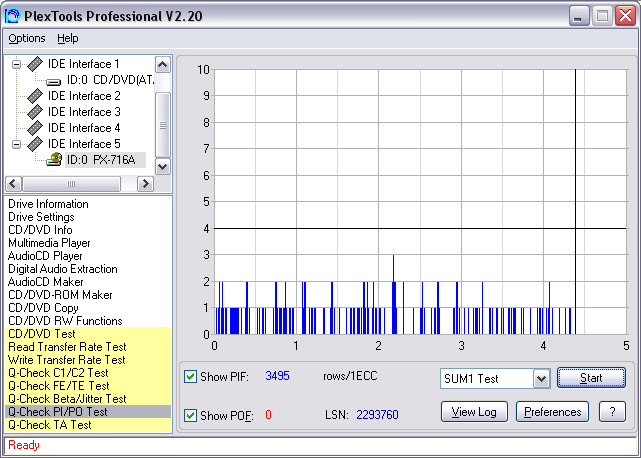Image resolution: width=641 pixels, height=458 pixels.
Task: Click IDE Interface 4 chip icon
Action: tap(35, 128)
